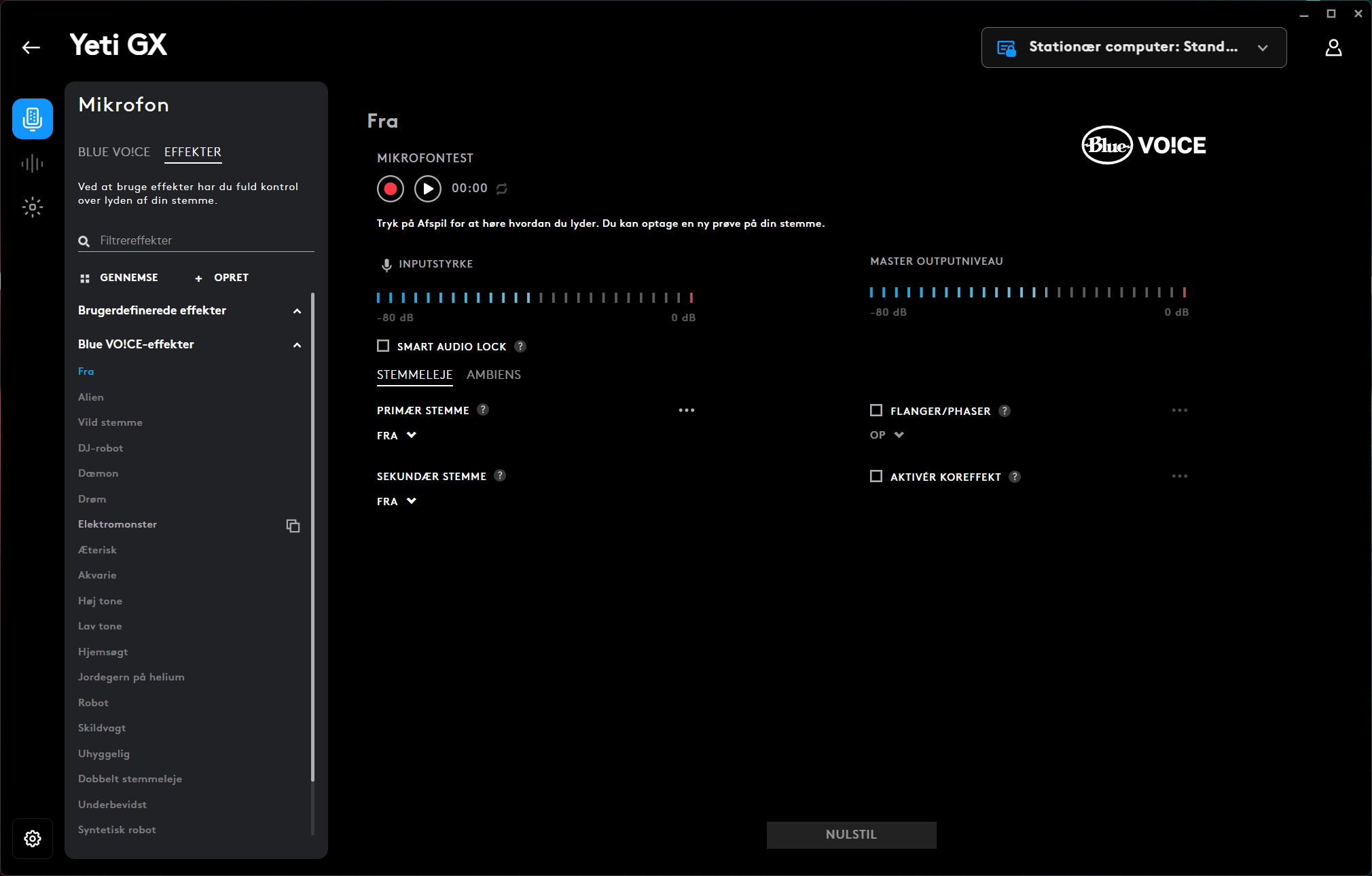Click the Gennemse grid icon
The width and height of the screenshot is (1372, 876).
tap(85, 278)
